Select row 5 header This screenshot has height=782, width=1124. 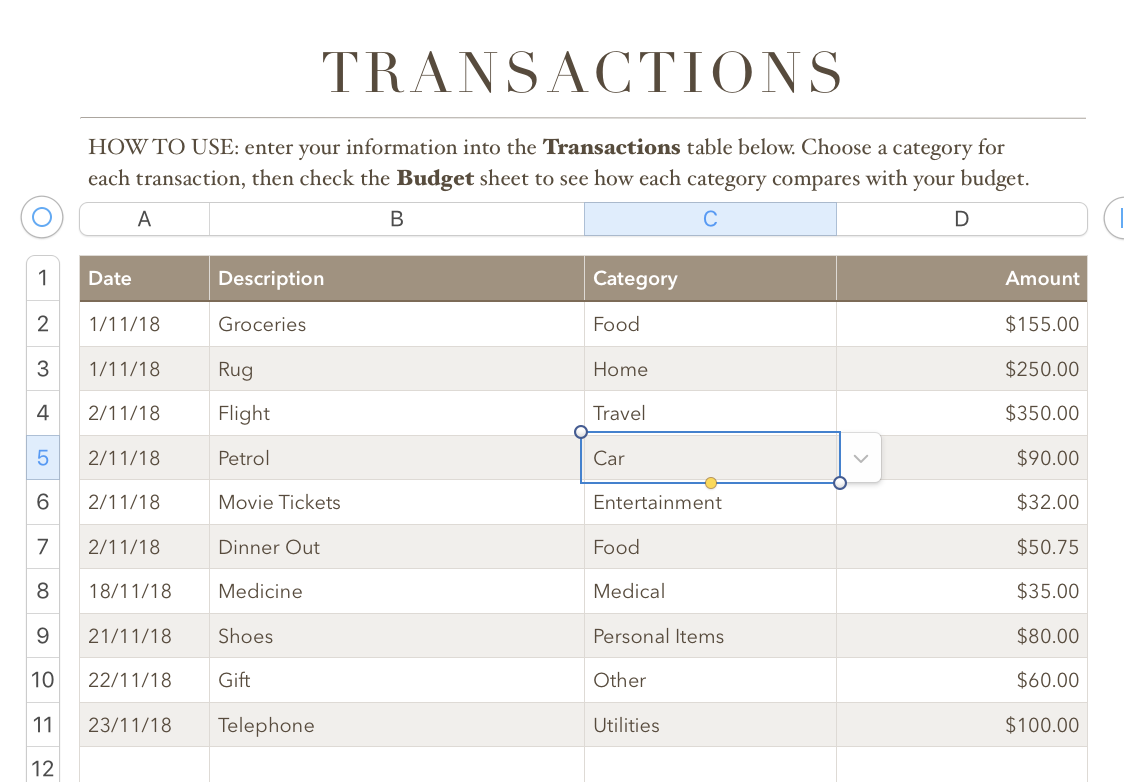[43, 458]
